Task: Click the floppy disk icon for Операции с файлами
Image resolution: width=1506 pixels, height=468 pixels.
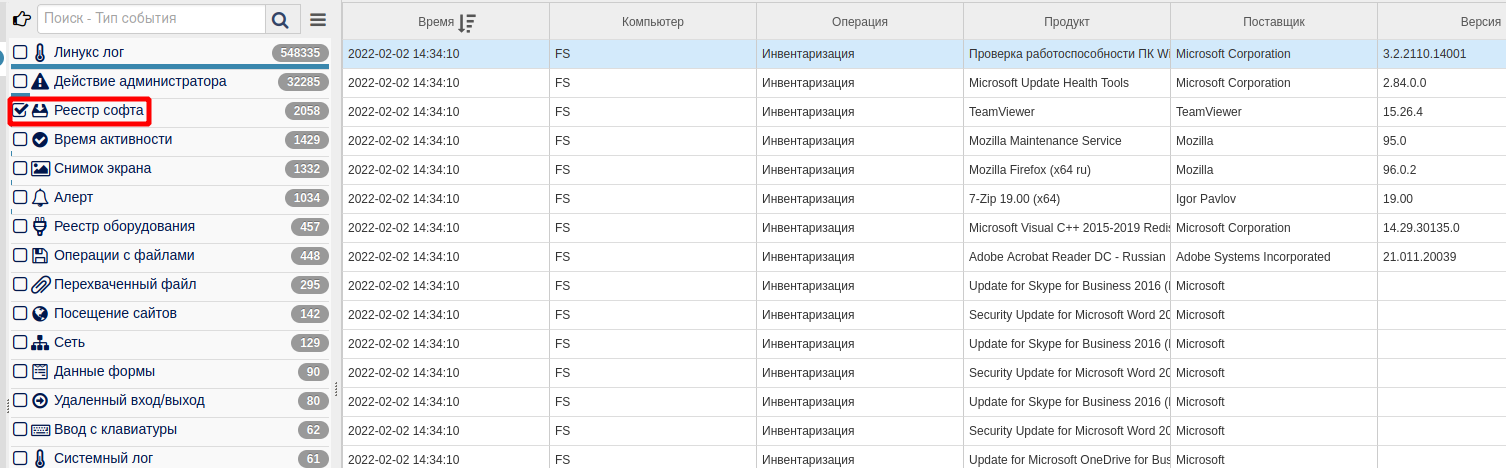Action: pyautogui.click(x=40, y=256)
